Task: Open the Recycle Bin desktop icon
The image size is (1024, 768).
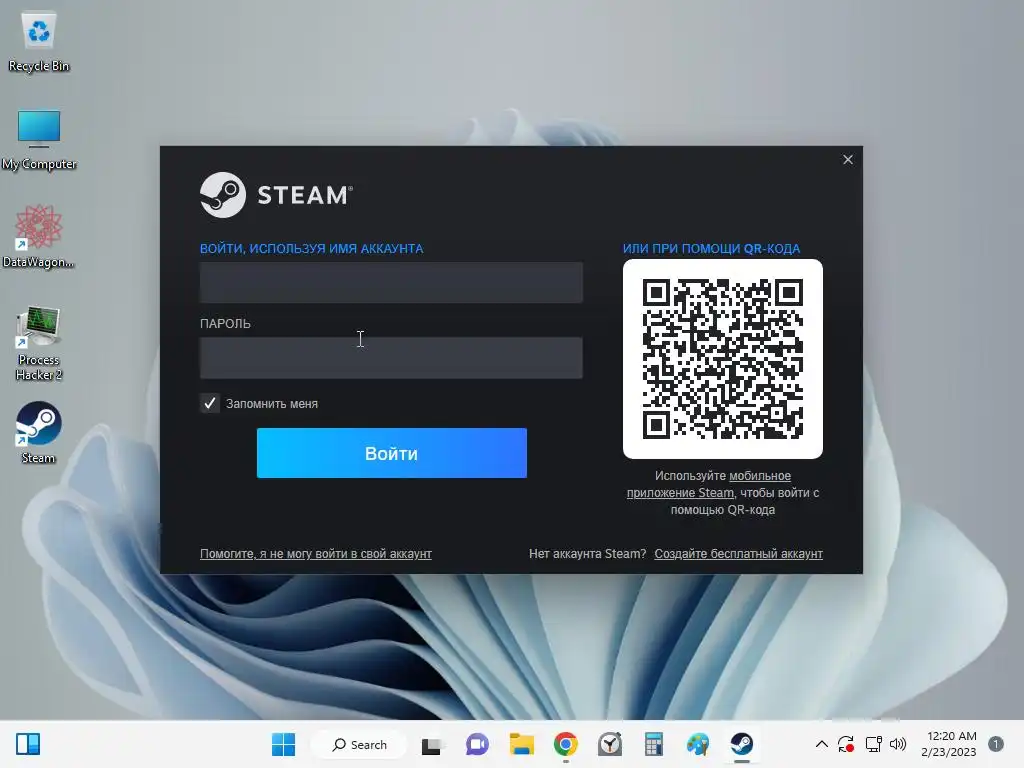Action: click(39, 42)
